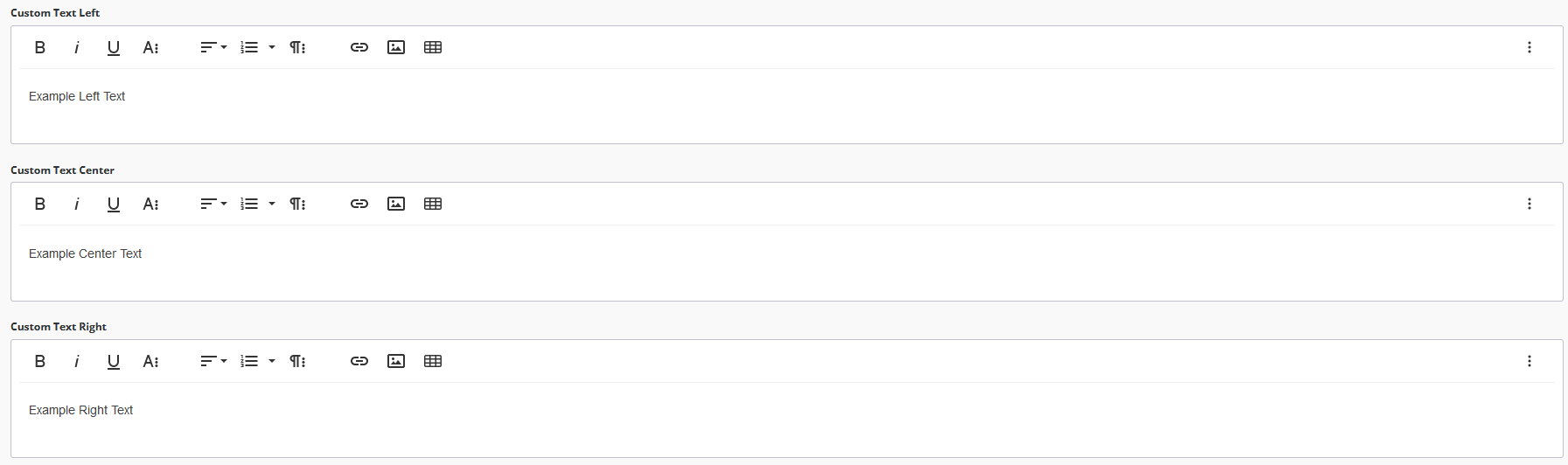Viewport: 1568px width, 465px height.
Task: Open more text options in Custom Text Left
Action: click(x=150, y=47)
